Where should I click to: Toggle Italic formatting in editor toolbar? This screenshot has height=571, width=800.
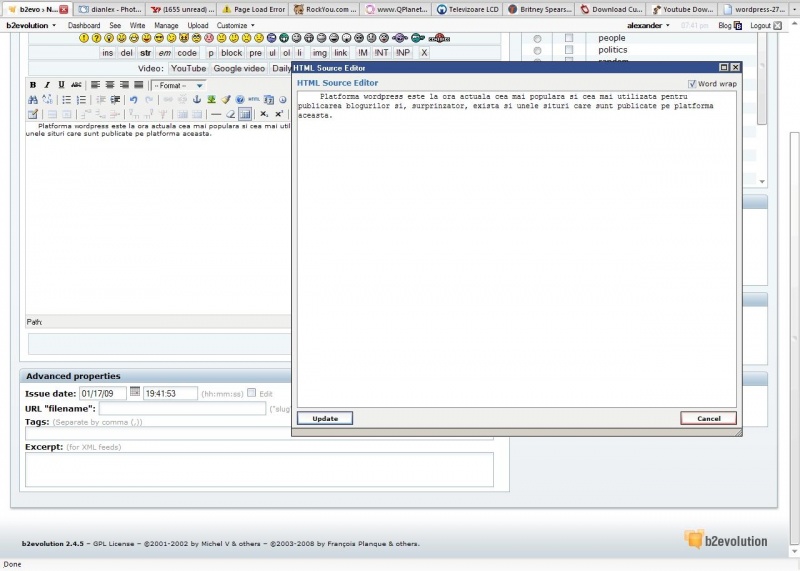47,85
